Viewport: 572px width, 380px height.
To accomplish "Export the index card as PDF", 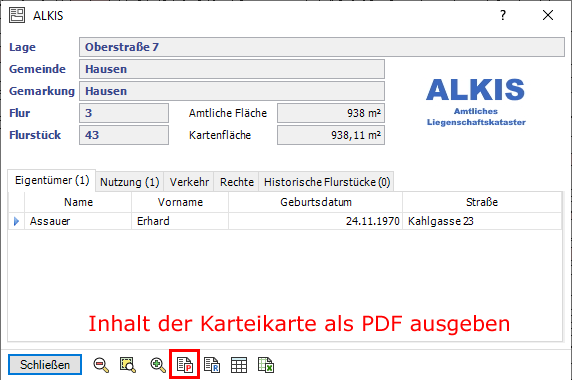I will coord(185,365).
